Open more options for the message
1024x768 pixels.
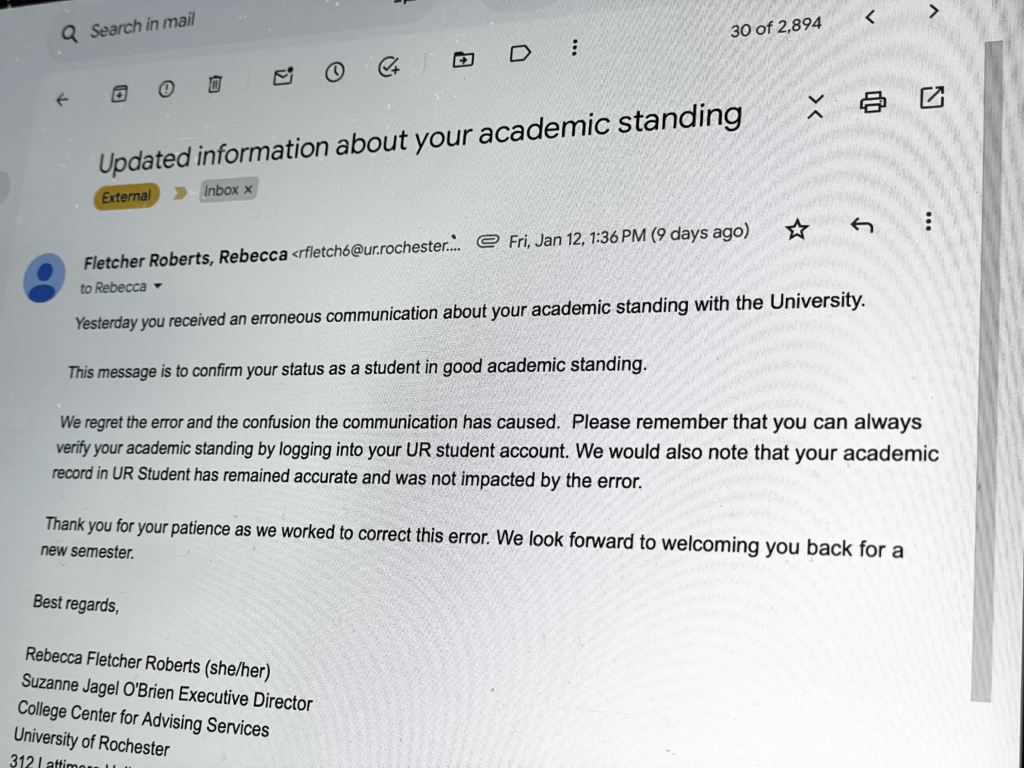(928, 222)
